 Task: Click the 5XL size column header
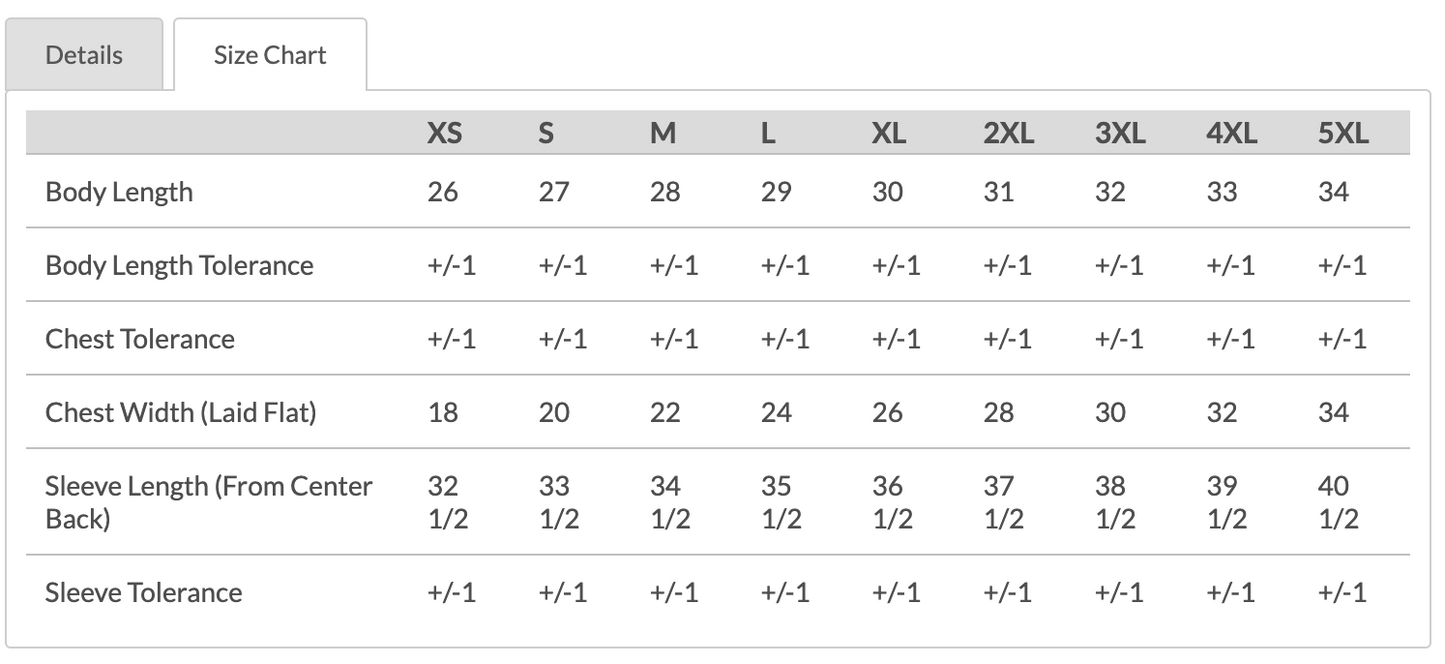pyautogui.click(x=1343, y=133)
